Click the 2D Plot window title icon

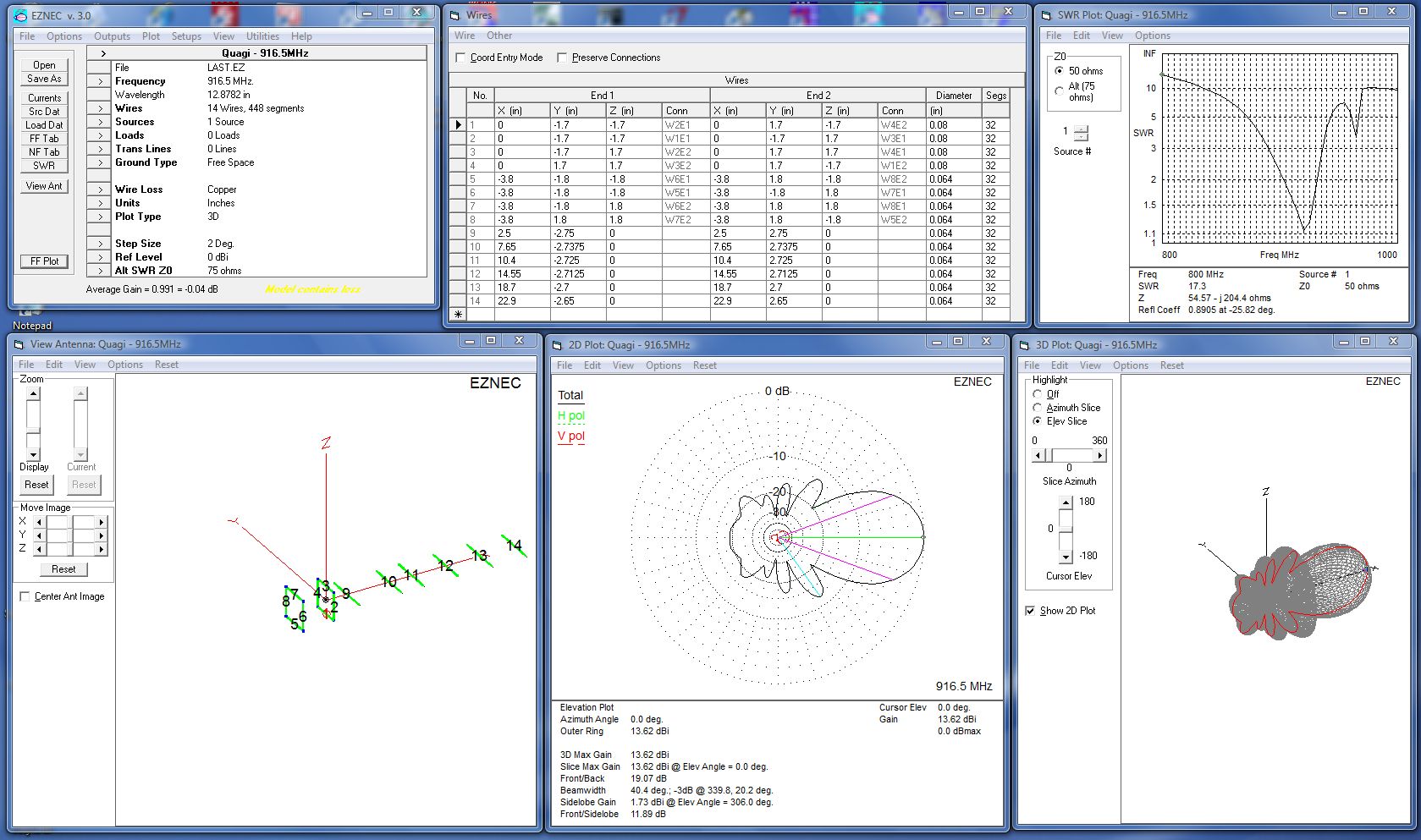[x=557, y=345]
